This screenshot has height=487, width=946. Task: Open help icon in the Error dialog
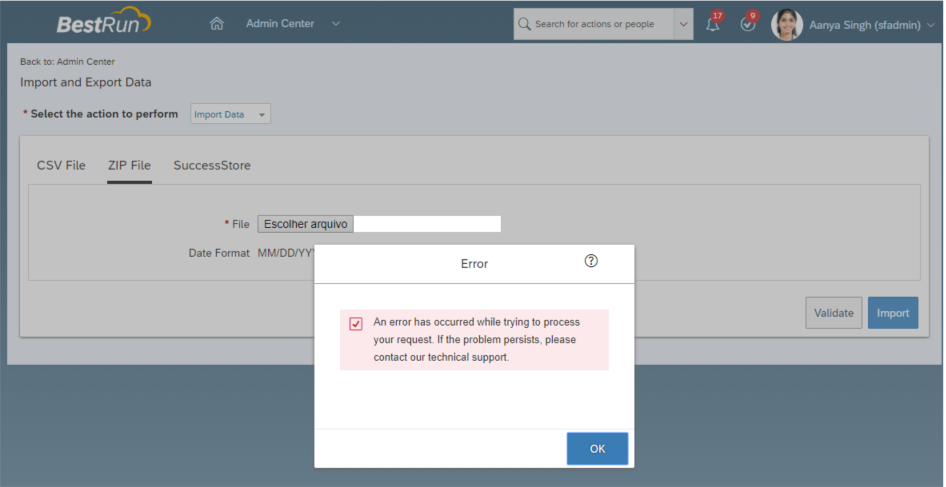tap(591, 261)
